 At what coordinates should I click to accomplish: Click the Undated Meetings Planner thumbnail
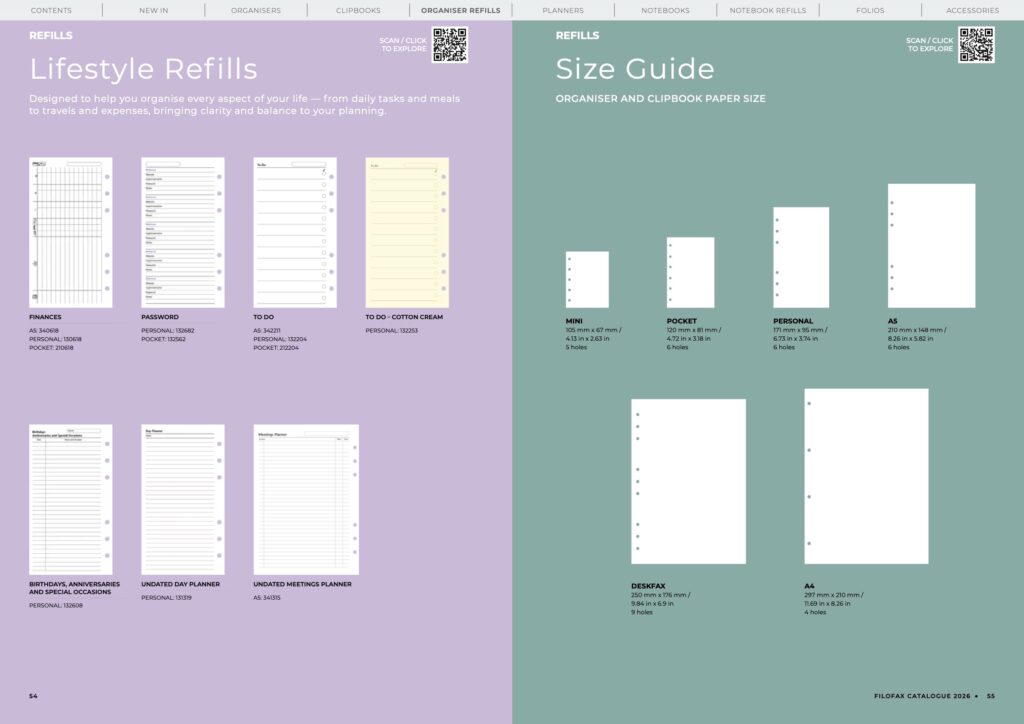click(306, 499)
